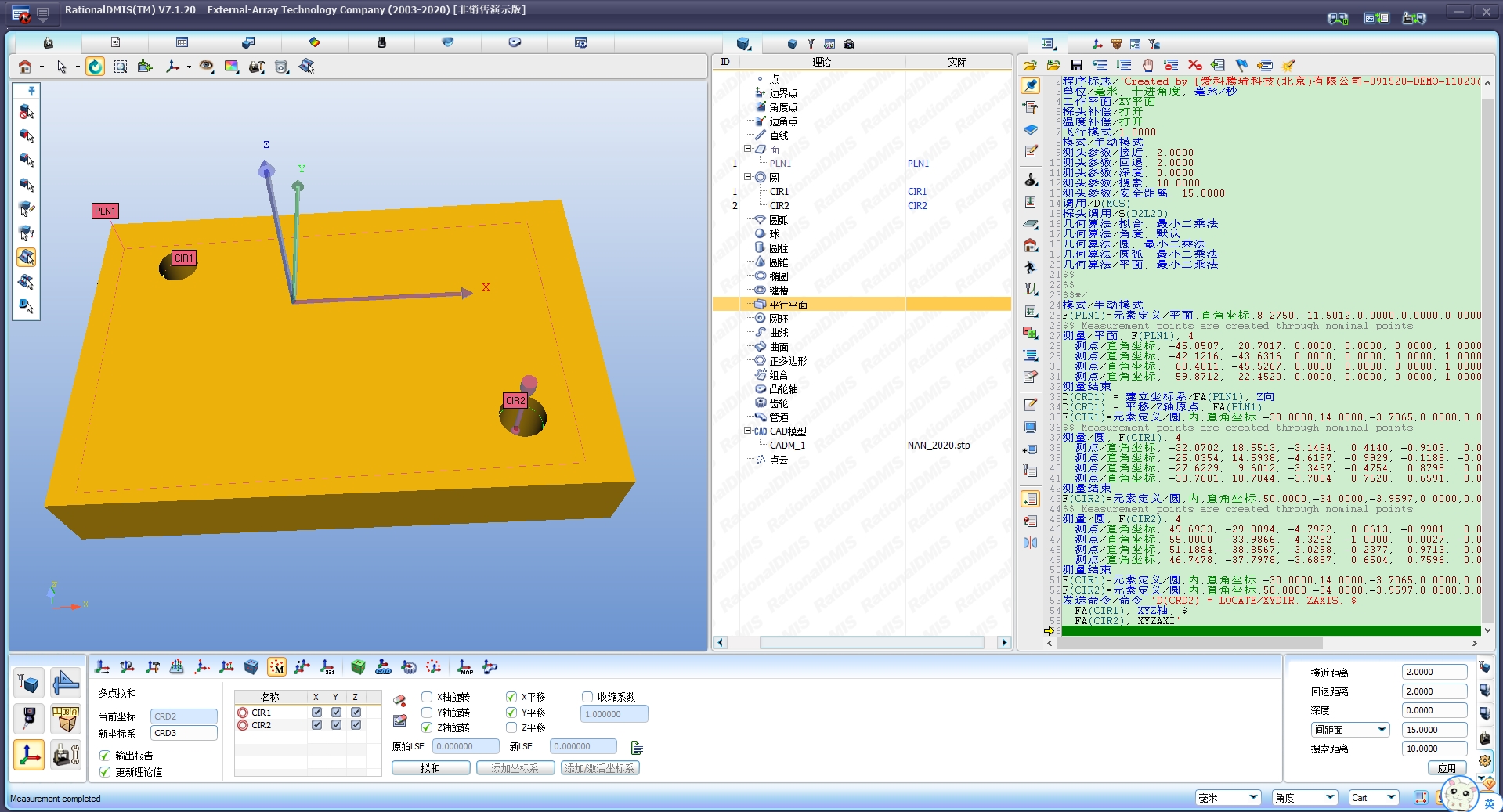Open the settings window gear tab
1503x812 pixels.
581,42
